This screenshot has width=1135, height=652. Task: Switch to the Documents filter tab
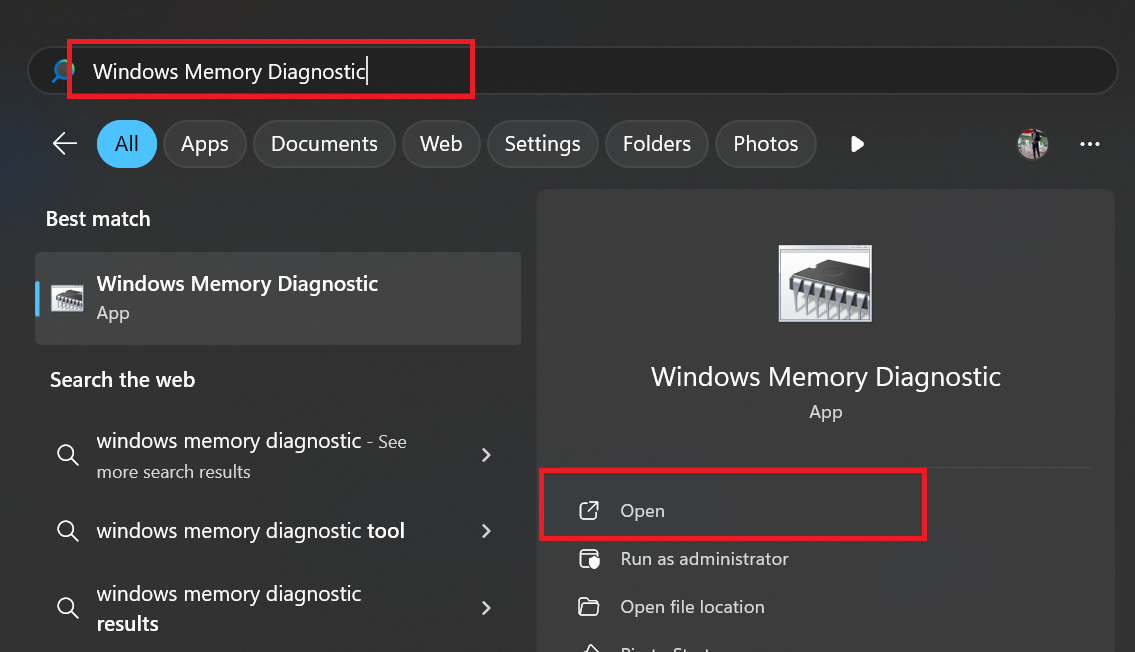click(324, 144)
